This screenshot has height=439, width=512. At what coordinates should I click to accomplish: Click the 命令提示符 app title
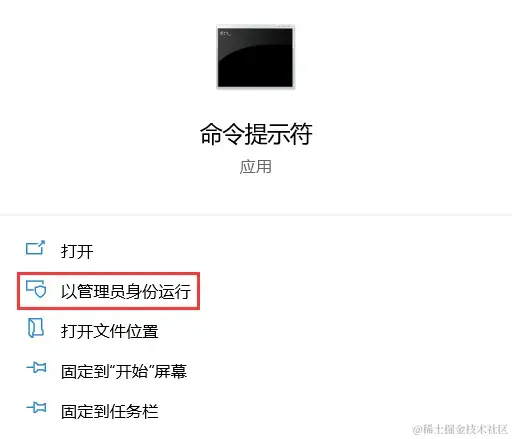coord(256,134)
